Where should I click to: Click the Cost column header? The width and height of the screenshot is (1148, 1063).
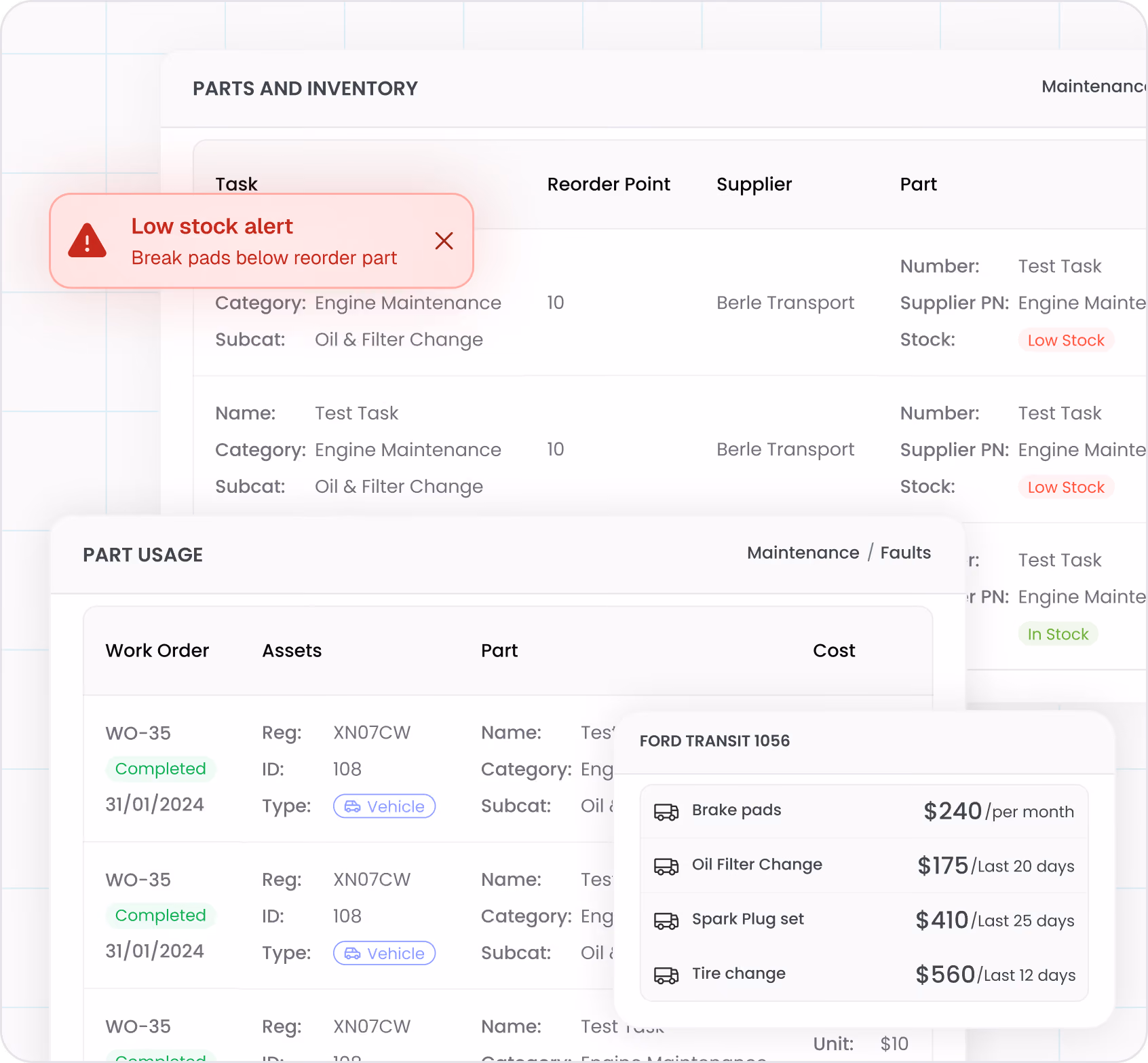click(834, 650)
